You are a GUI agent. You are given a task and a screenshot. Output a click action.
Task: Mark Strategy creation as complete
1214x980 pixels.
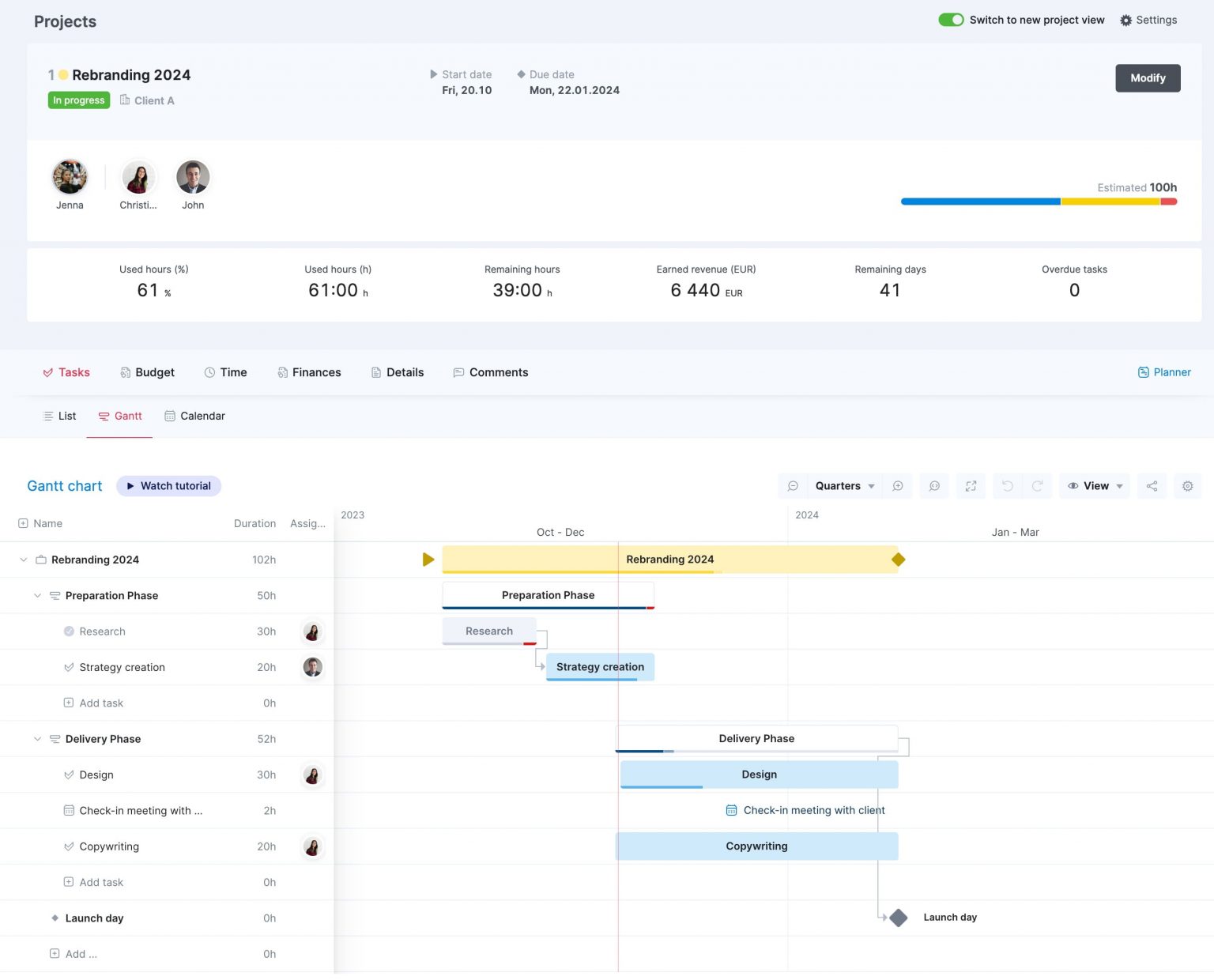[x=69, y=667]
